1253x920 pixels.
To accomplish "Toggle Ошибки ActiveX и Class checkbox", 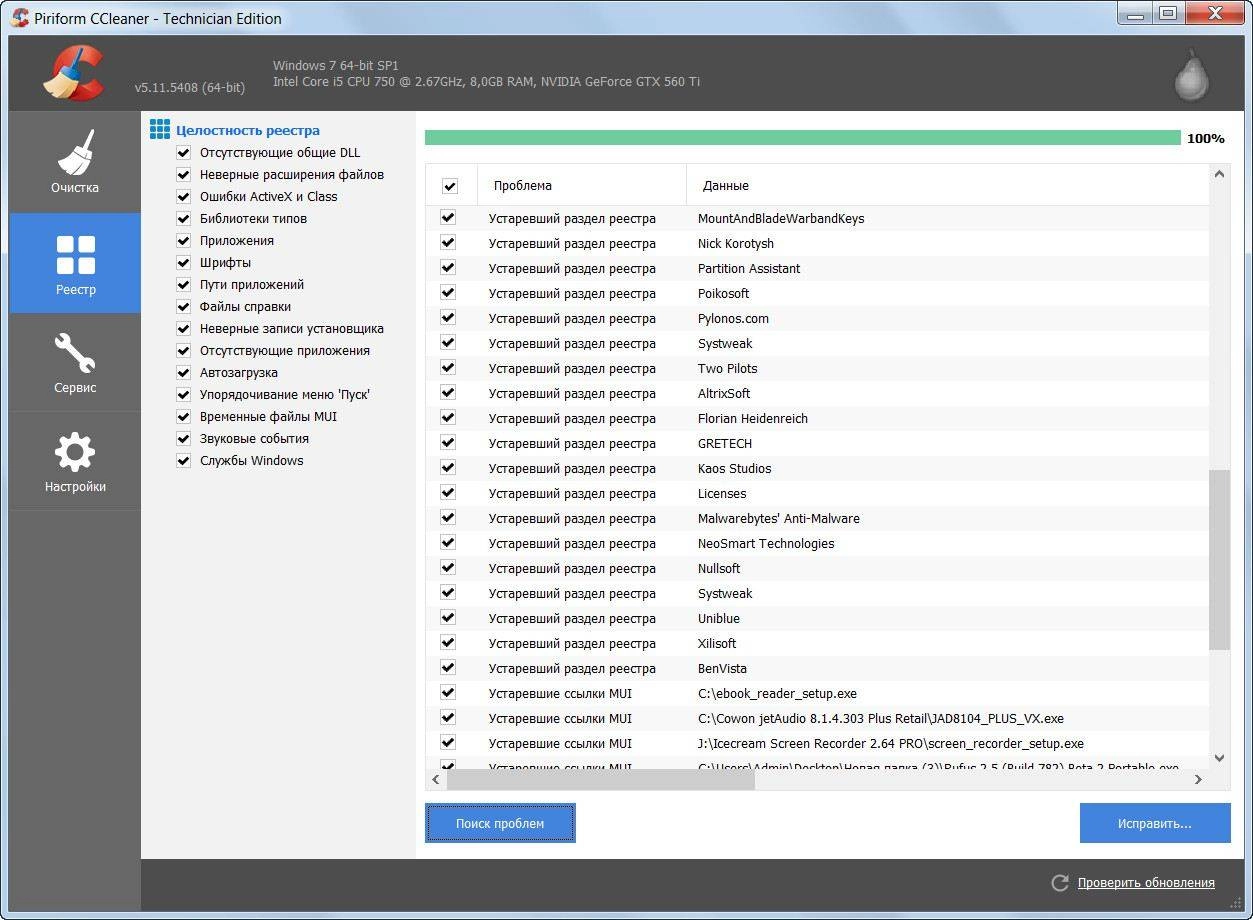I will (183, 197).
